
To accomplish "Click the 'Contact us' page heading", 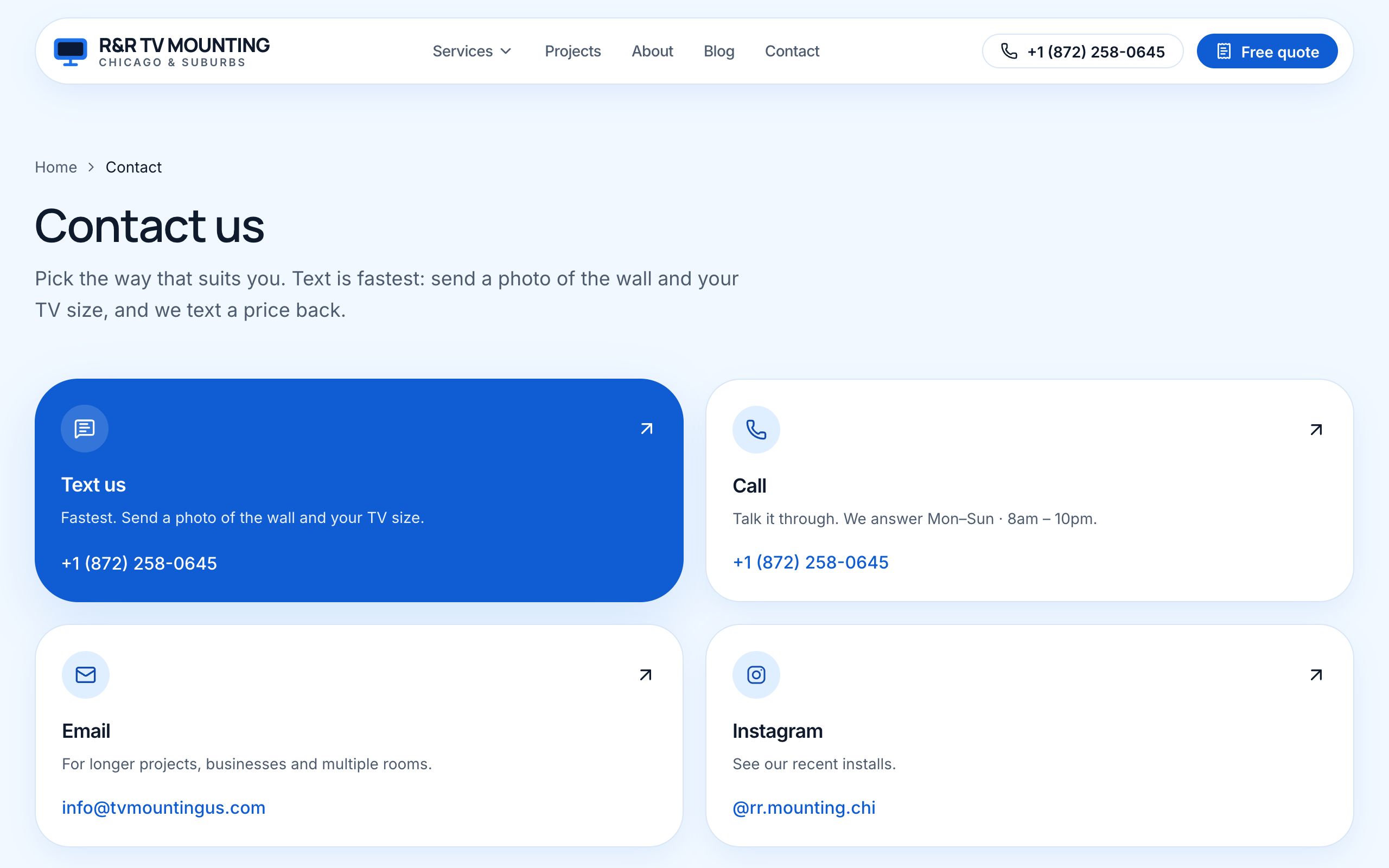I will pyautogui.click(x=150, y=226).
